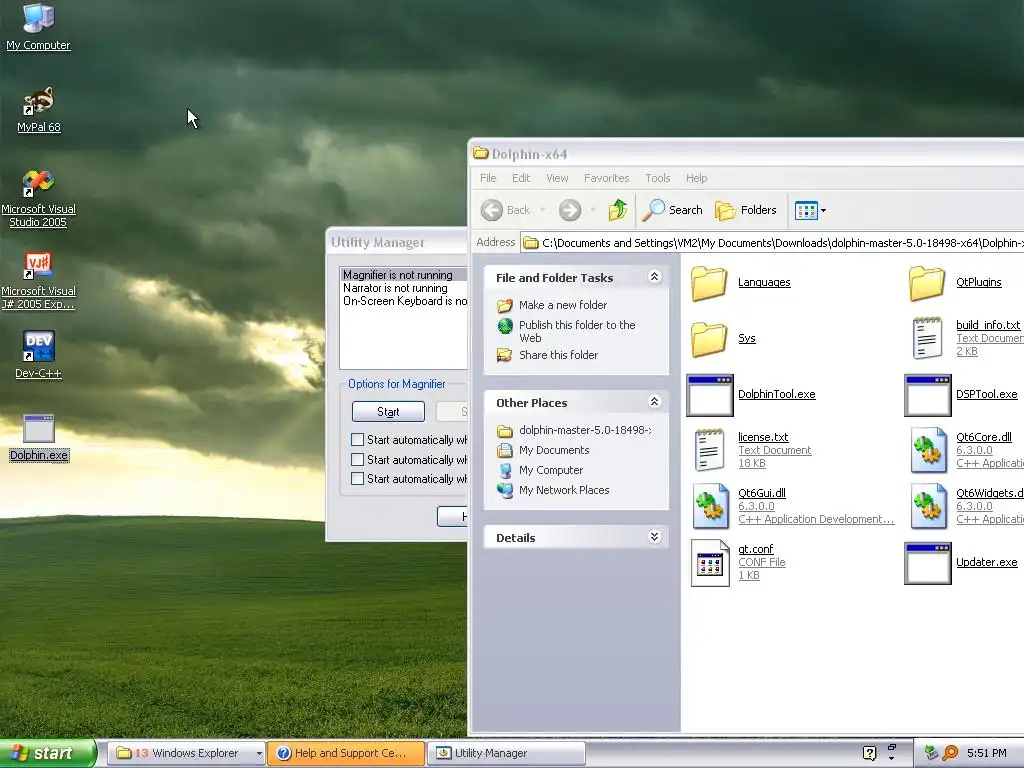
Task: Click the Forward arrow in explorer toolbar
Action: (x=570, y=210)
